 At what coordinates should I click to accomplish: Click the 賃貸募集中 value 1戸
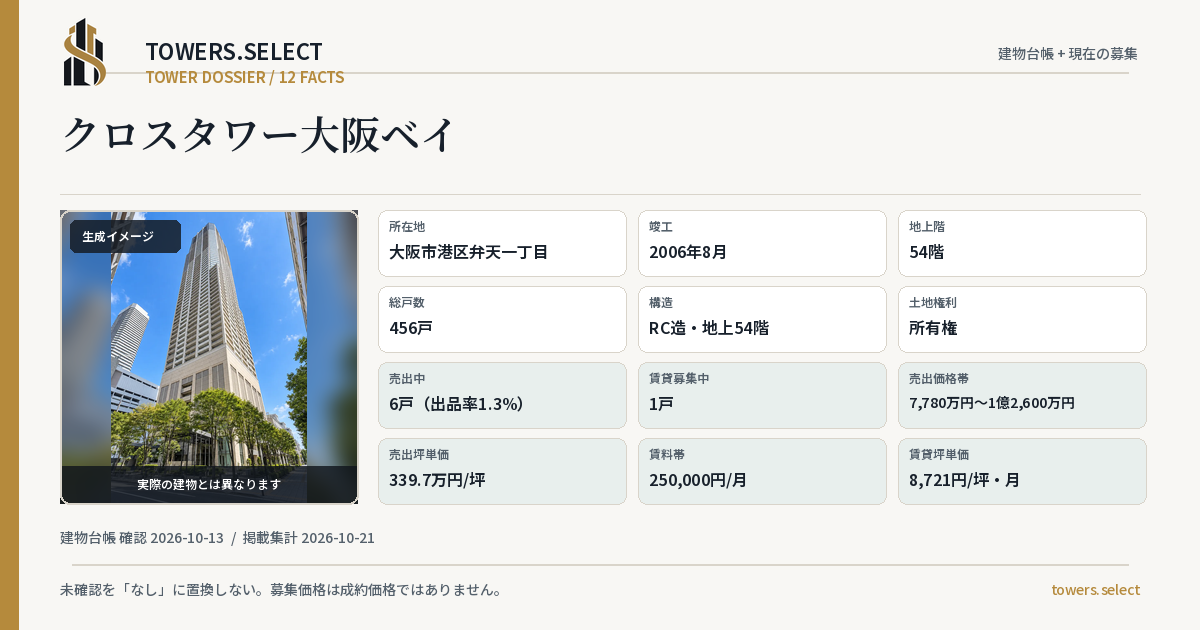661,404
